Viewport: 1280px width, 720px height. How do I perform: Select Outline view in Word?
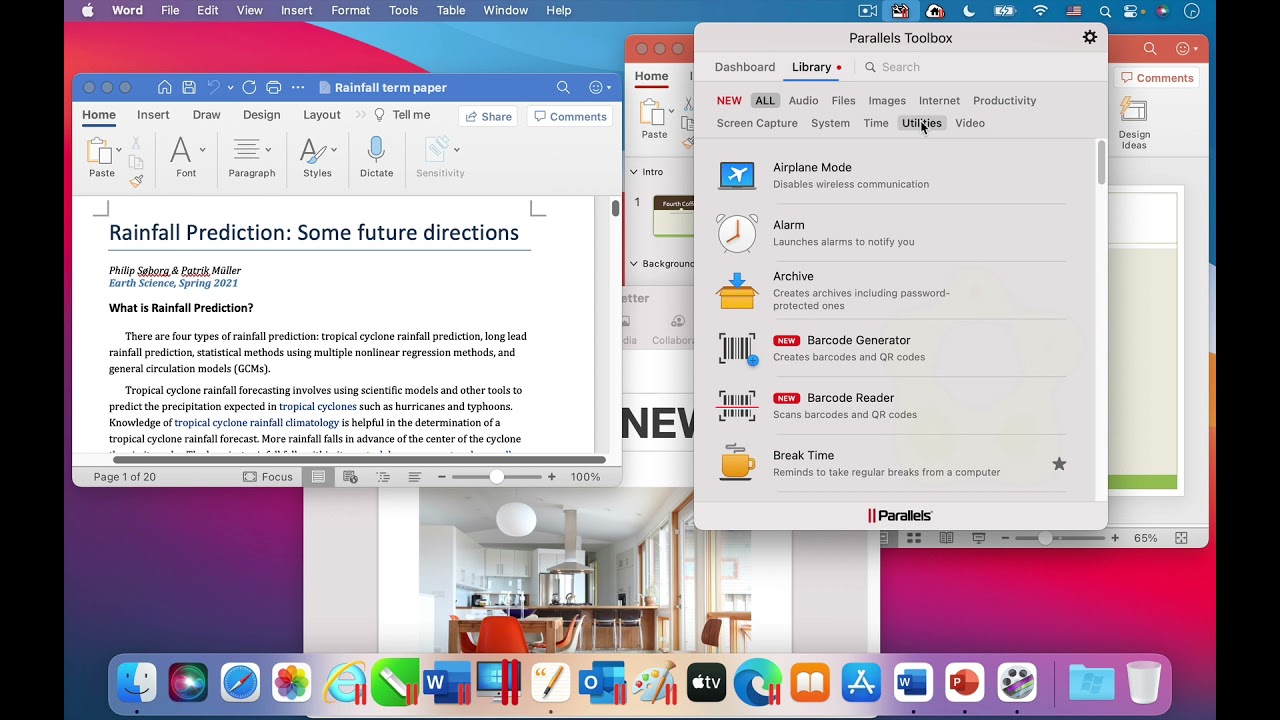tap(383, 477)
